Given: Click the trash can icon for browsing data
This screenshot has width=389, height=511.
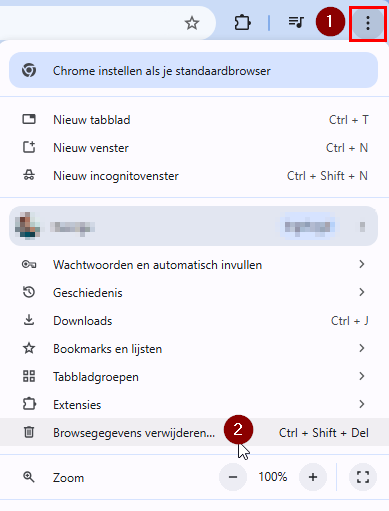Looking at the screenshot, I should pos(29,432).
